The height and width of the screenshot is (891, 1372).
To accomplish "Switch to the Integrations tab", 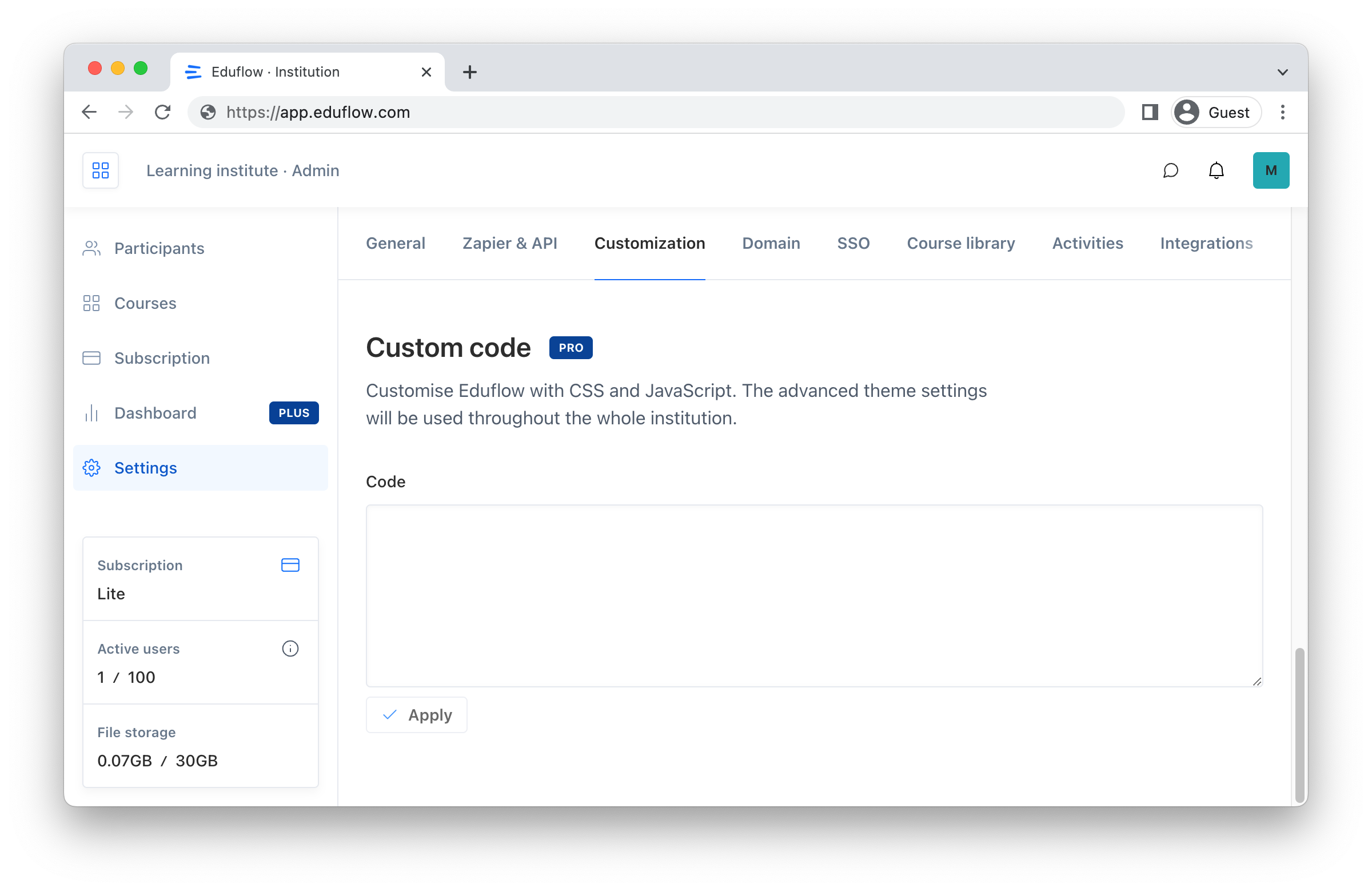I will [1207, 244].
